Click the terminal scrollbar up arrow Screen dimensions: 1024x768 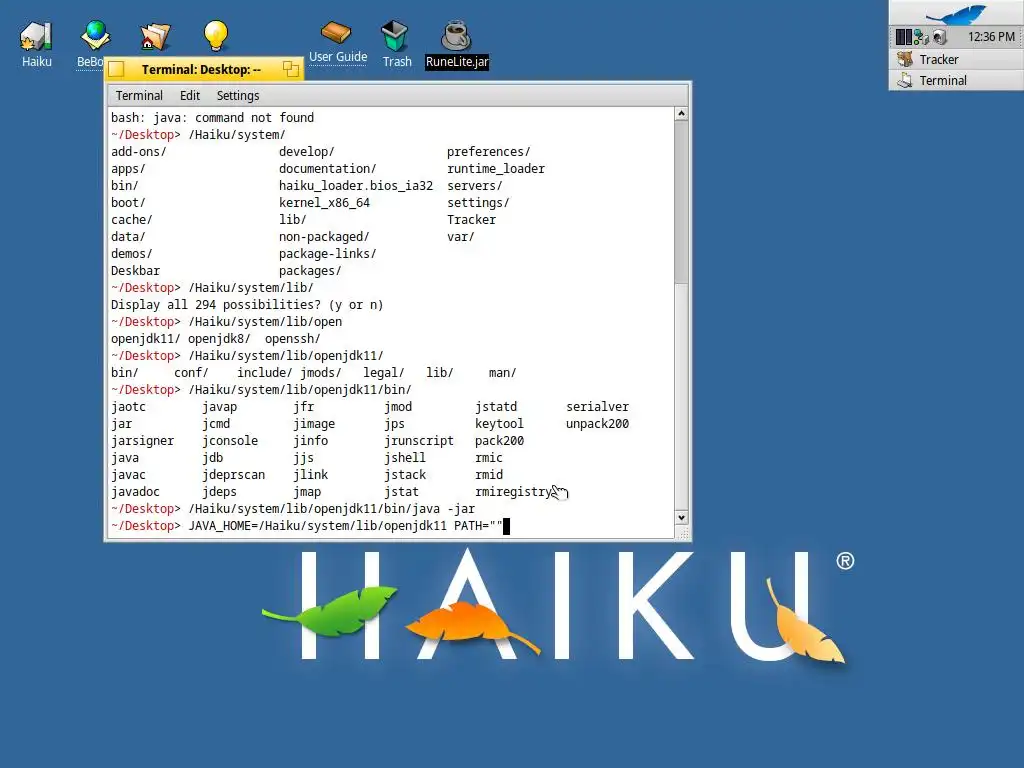click(x=681, y=114)
